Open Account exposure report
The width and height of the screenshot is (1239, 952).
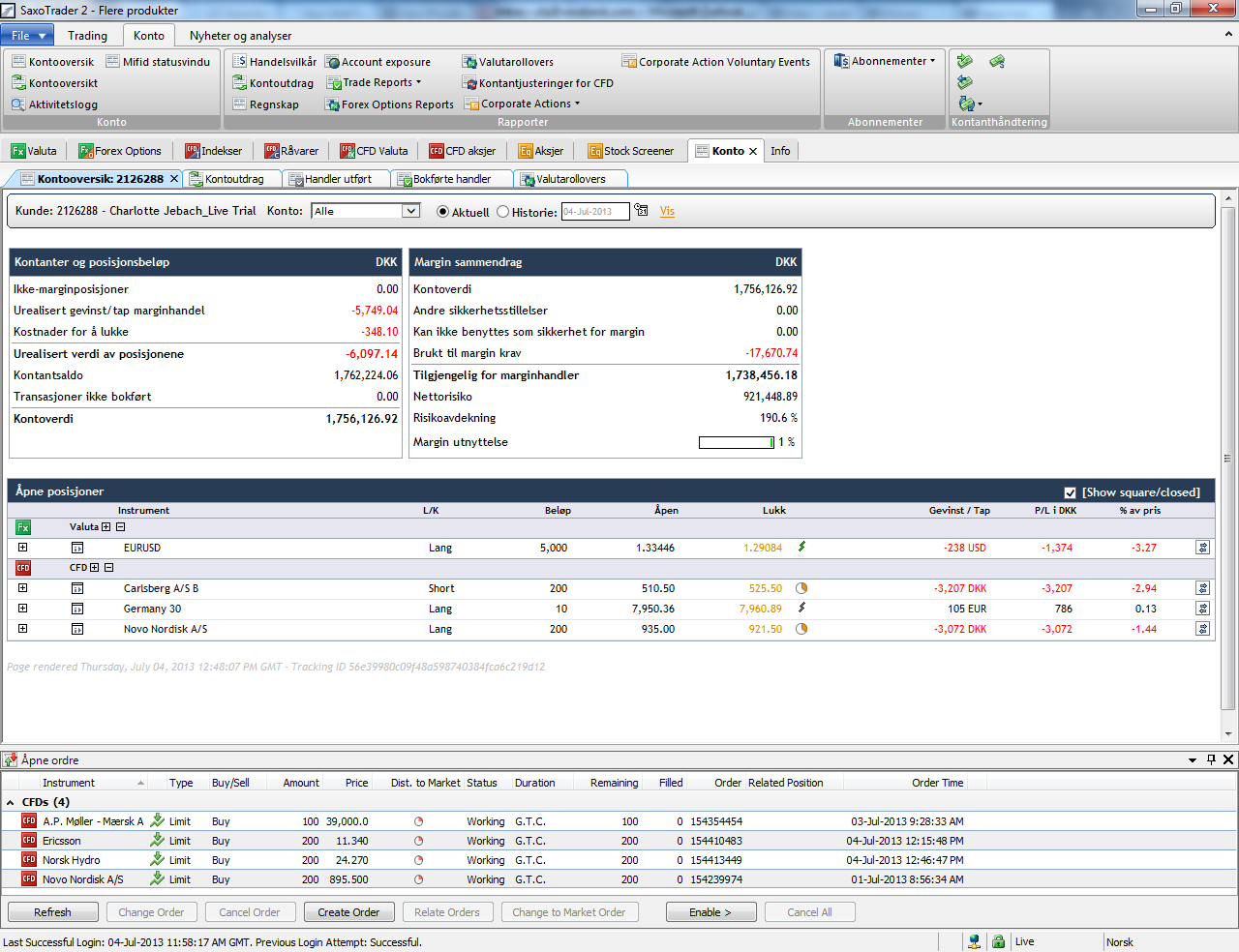[378, 62]
